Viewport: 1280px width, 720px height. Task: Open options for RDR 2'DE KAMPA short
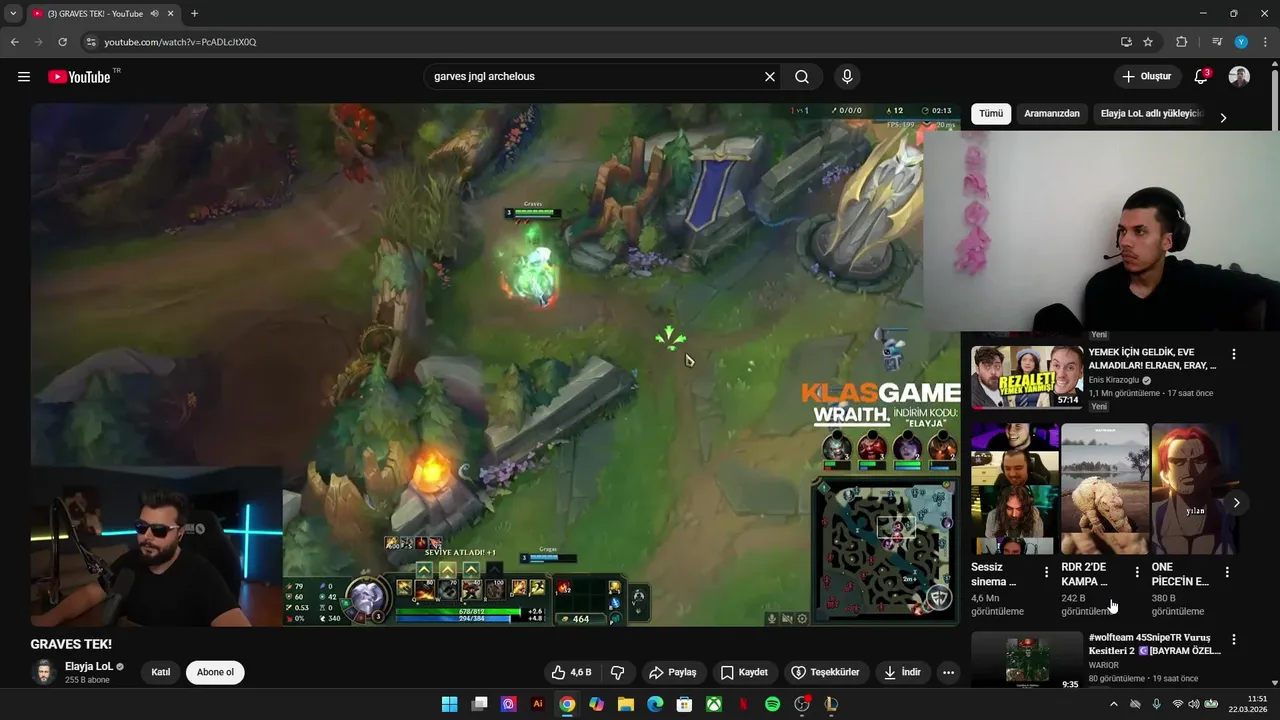pyautogui.click(x=1137, y=573)
